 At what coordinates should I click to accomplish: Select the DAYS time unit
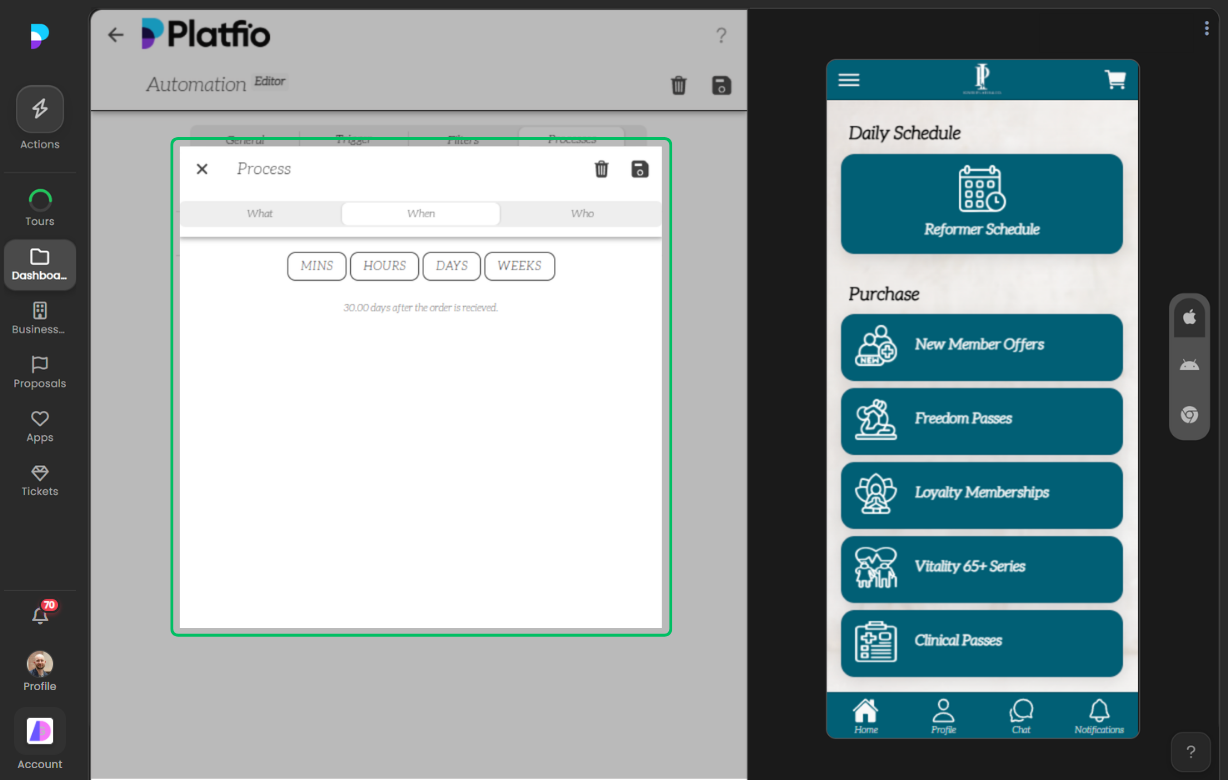point(451,266)
